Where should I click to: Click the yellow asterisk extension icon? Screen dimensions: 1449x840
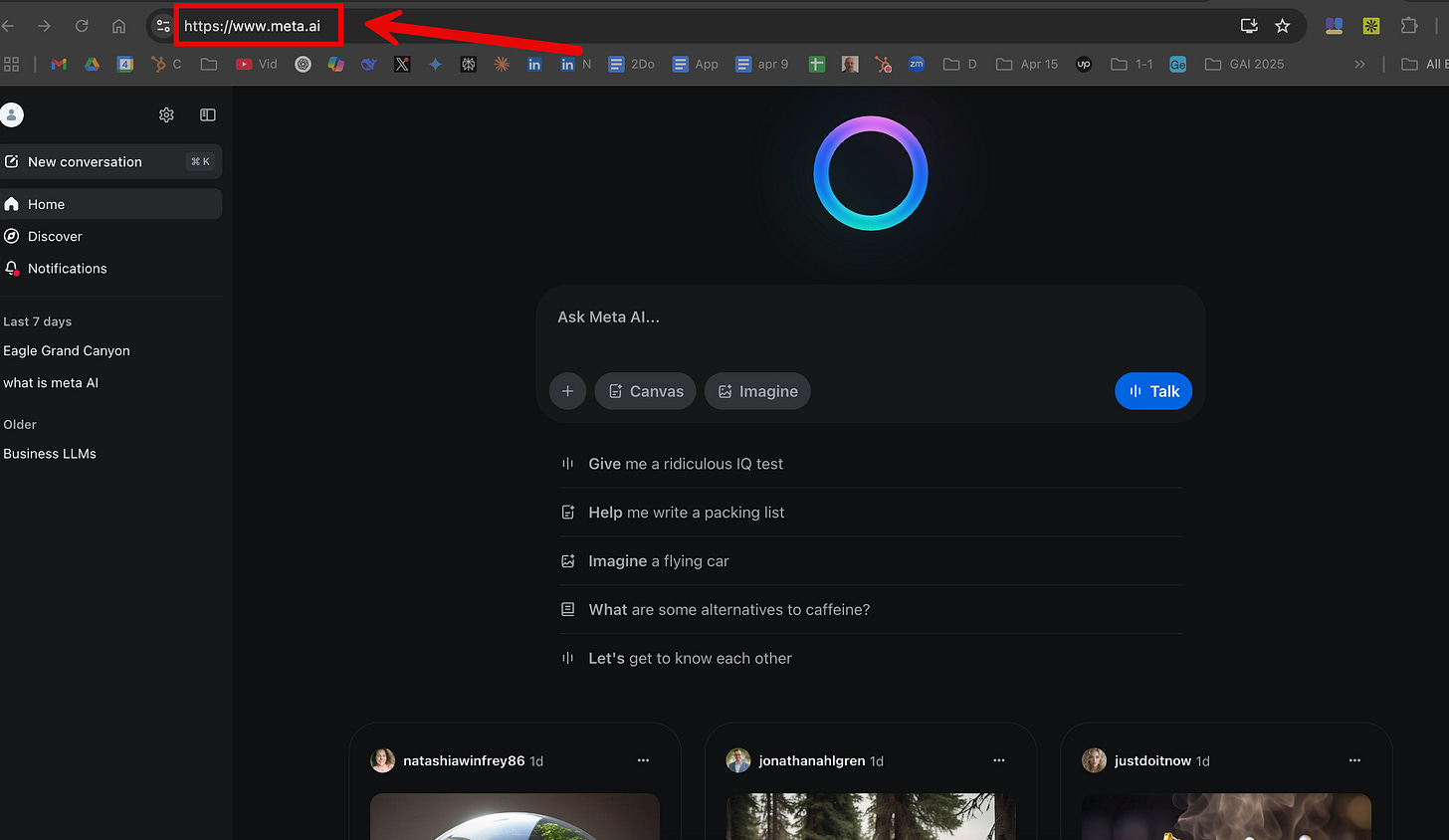1371,26
